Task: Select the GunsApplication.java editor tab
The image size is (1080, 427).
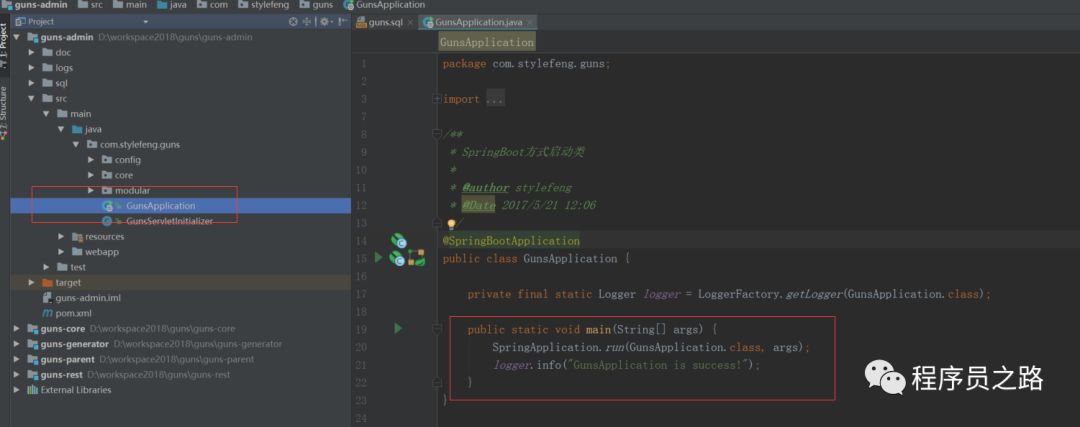Action: pos(477,22)
